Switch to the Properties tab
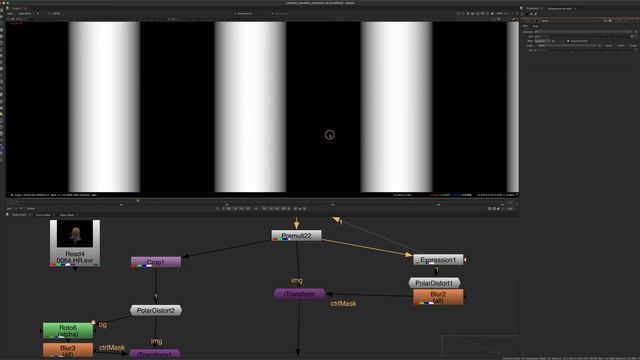The height and width of the screenshot is (360, 640). [x=532, y=8]
